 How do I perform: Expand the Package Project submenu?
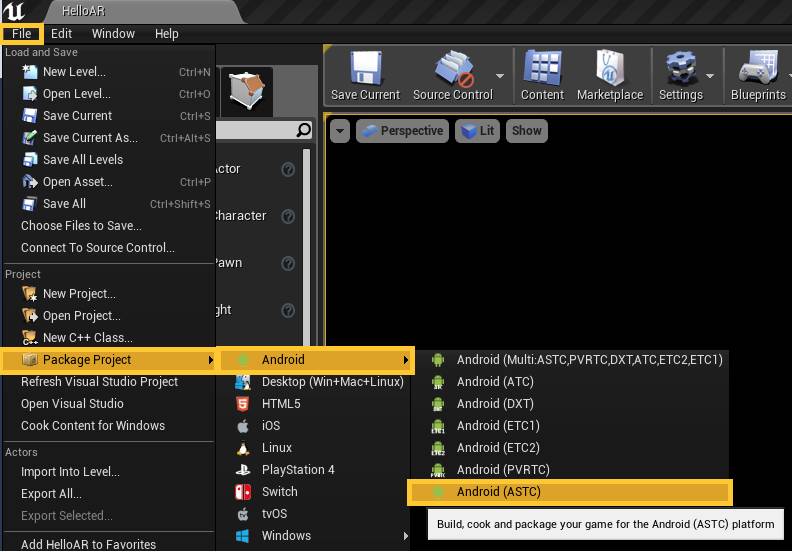[x=108, y=360]
